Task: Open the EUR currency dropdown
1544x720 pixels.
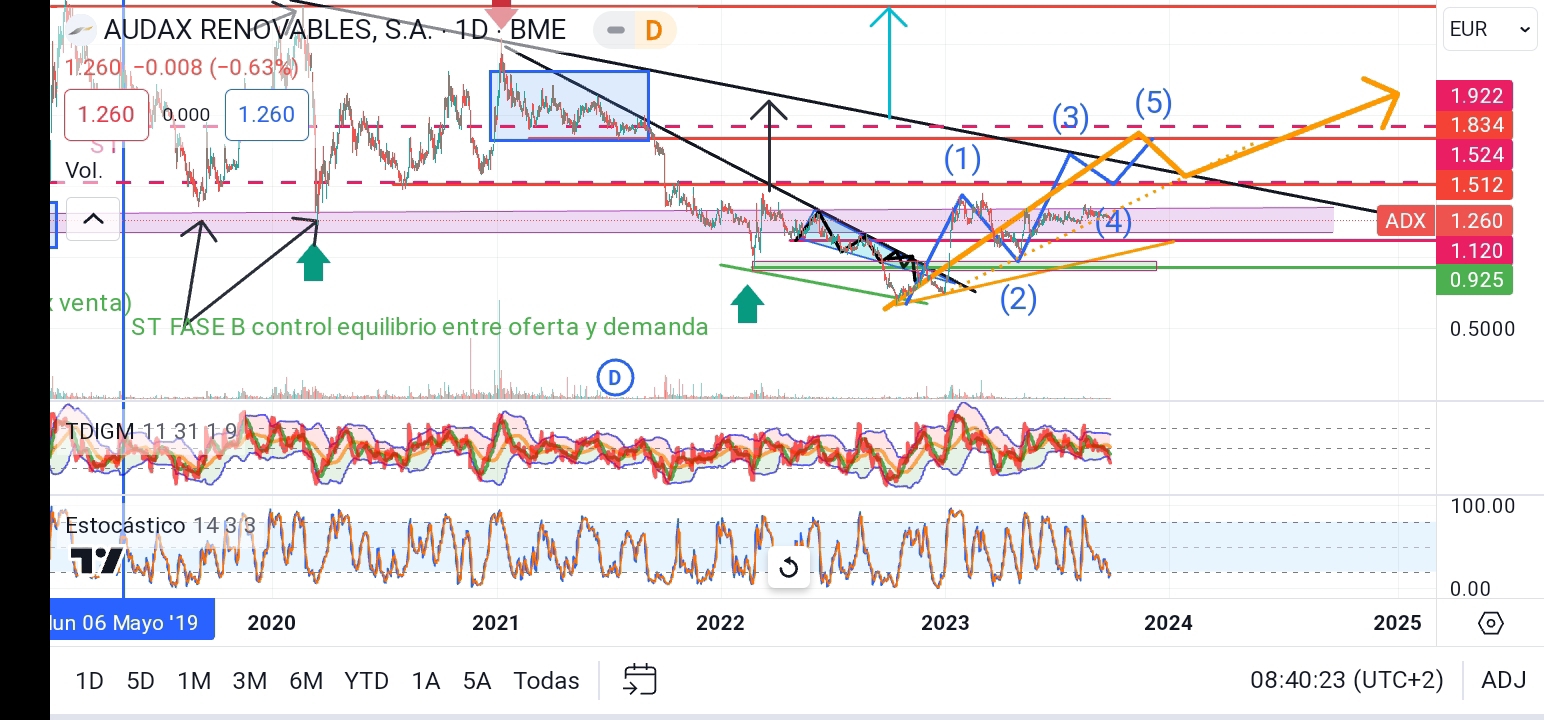Action: pos(1489,29)
